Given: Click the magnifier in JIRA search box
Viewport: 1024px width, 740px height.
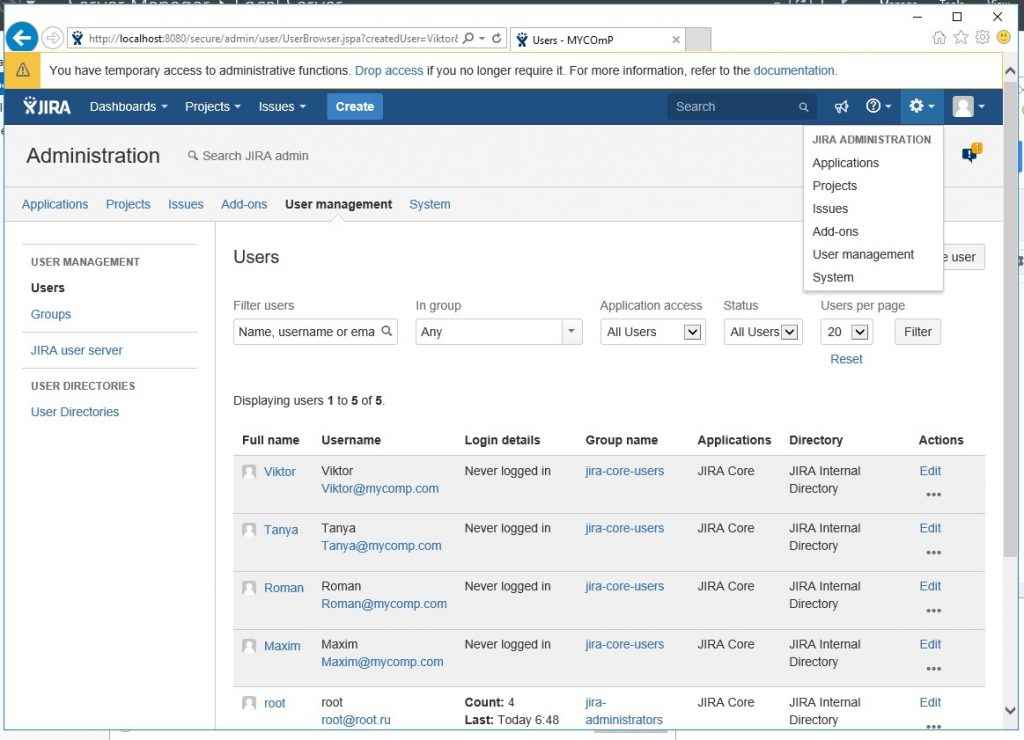Looking at the screenshot, I should click(x=803, y=107).
